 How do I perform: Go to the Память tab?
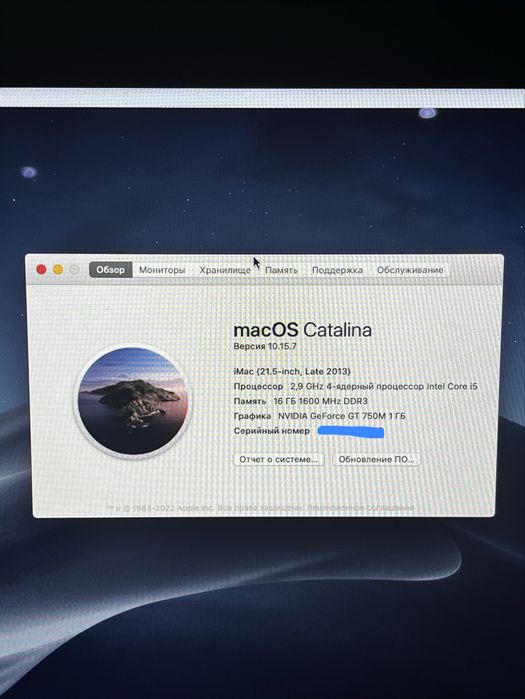tap(281, 270)
